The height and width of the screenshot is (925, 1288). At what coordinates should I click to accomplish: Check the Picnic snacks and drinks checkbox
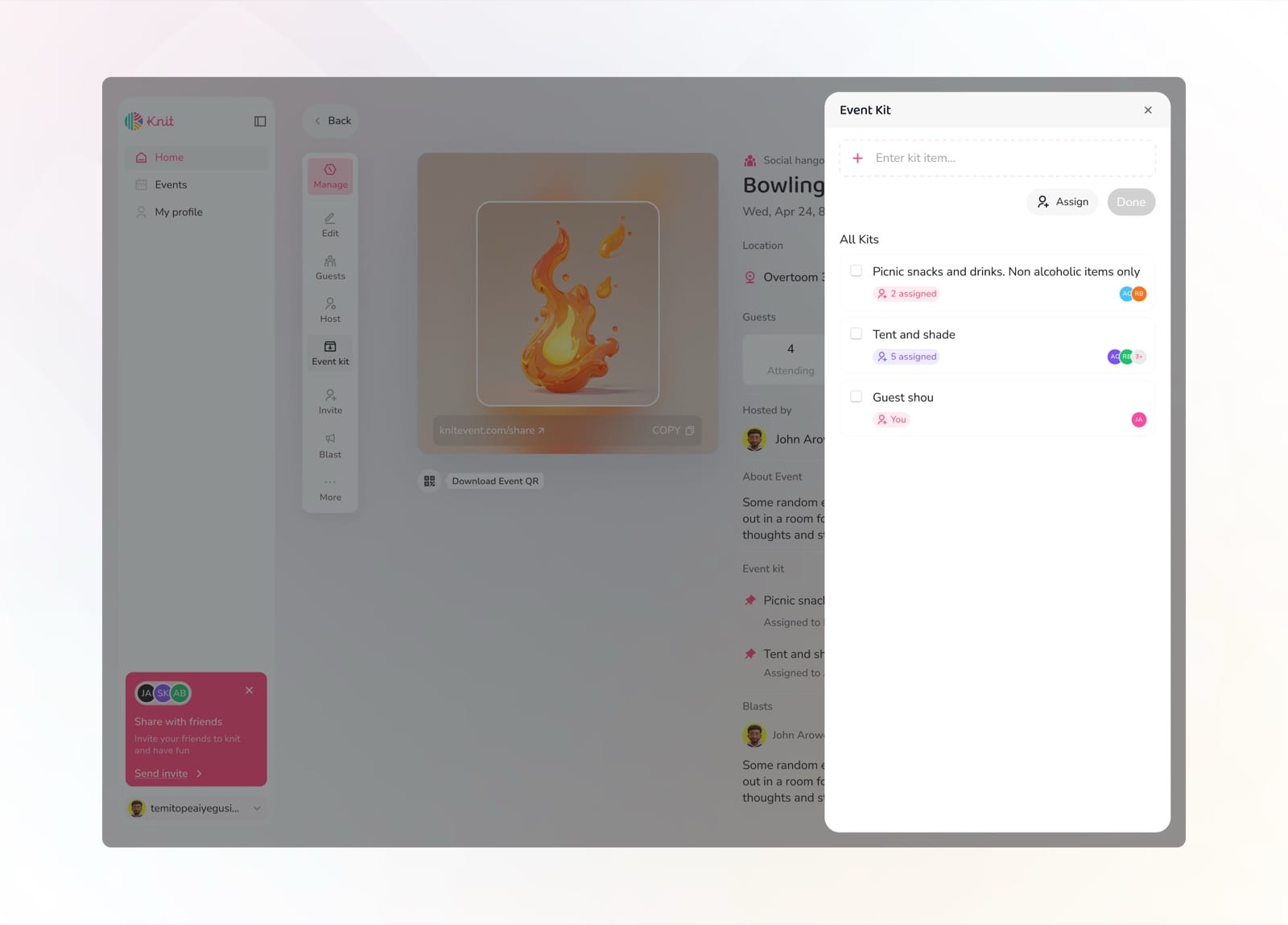[857, 271]
